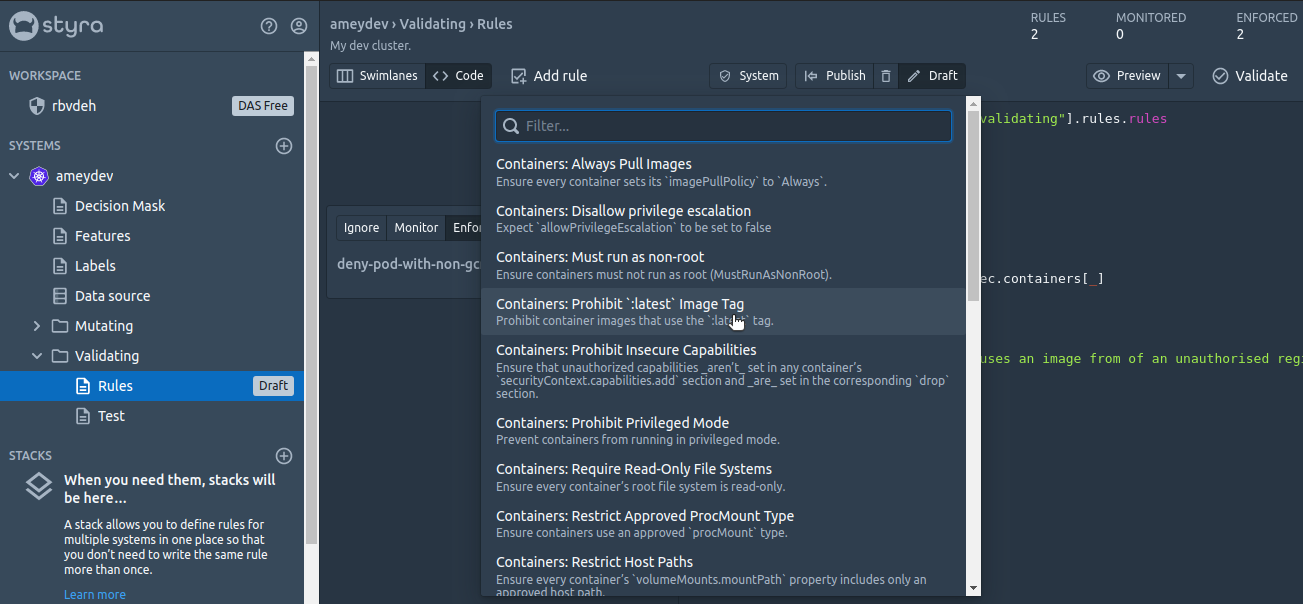Click the add stack plus icon
Viewport: 1303px width, 604px height.
point(284,456)
